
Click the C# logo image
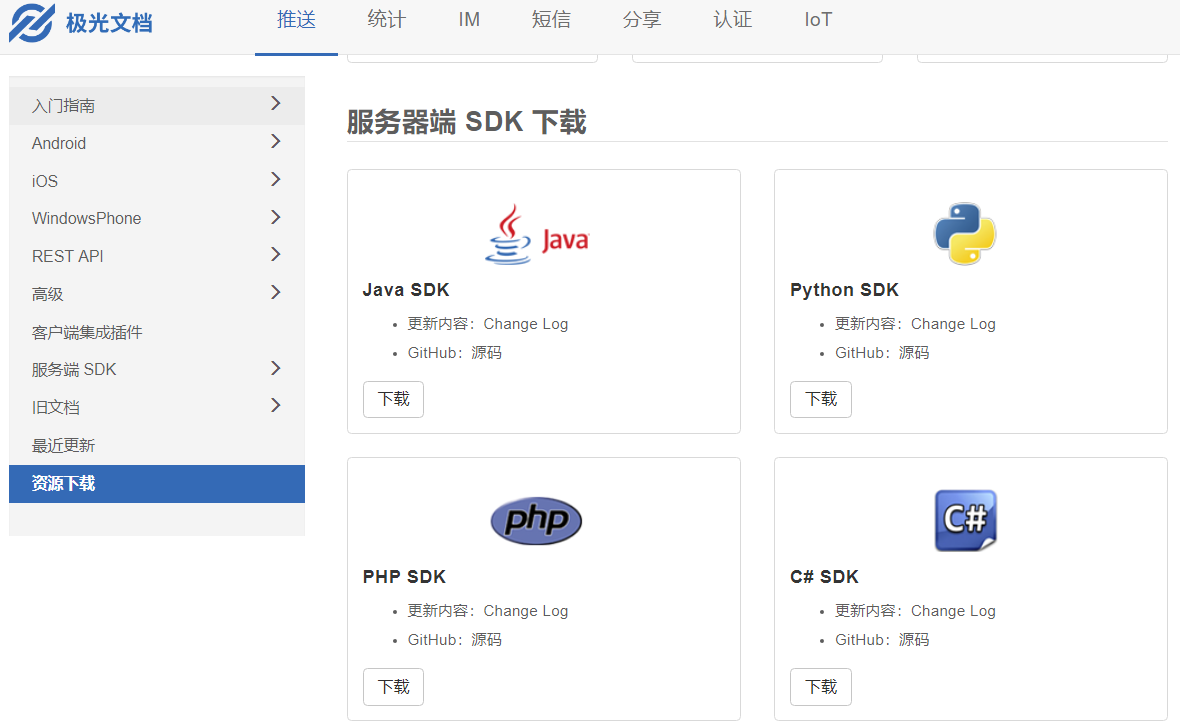[x=966, y=521]
